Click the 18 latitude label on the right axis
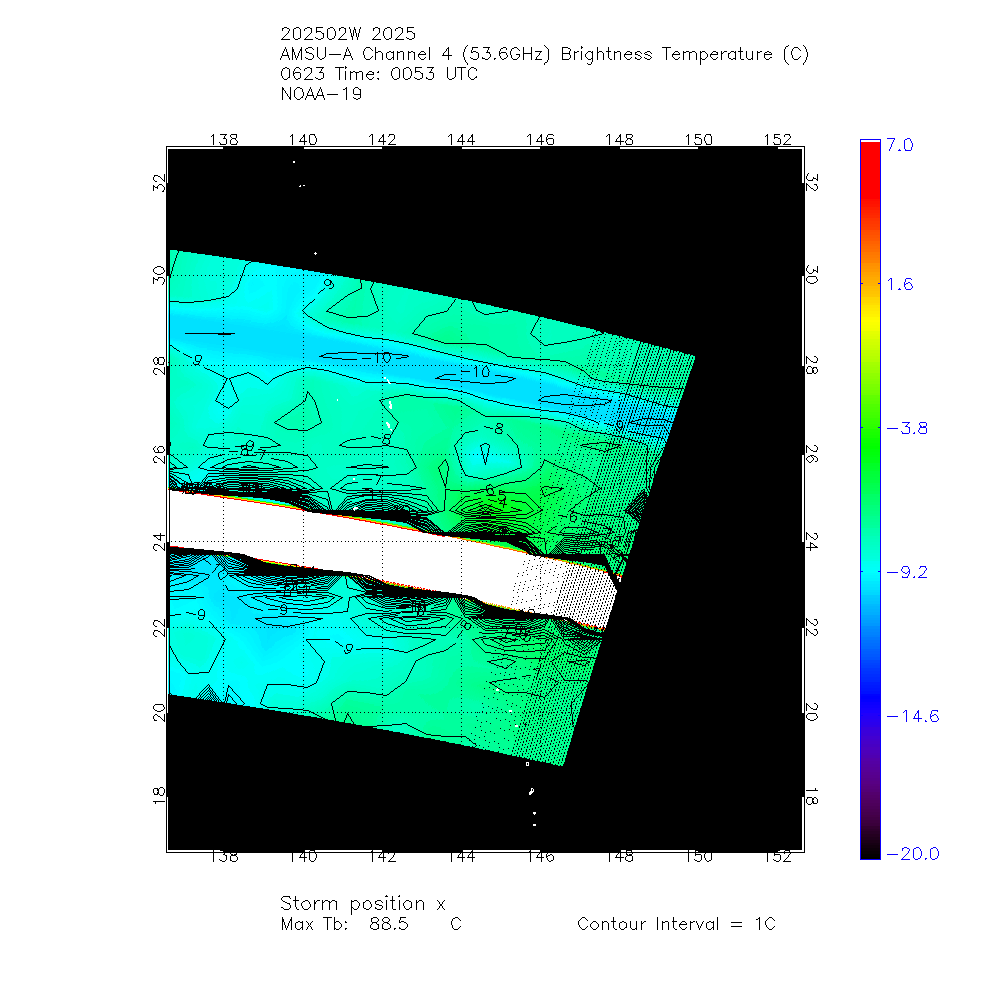This screenshot has height=1000, width=1000. pyautogui.click(x=811, y=794)
